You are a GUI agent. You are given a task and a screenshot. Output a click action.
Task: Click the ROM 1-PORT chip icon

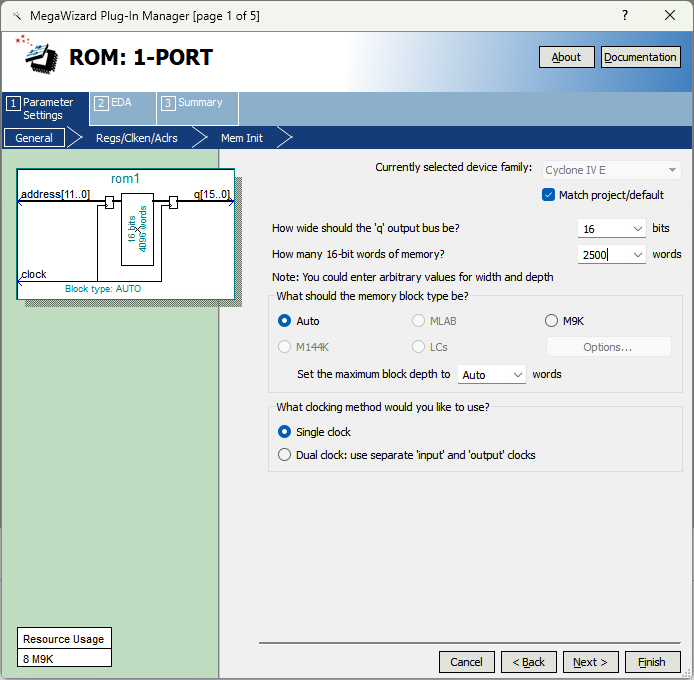(41, 57)
